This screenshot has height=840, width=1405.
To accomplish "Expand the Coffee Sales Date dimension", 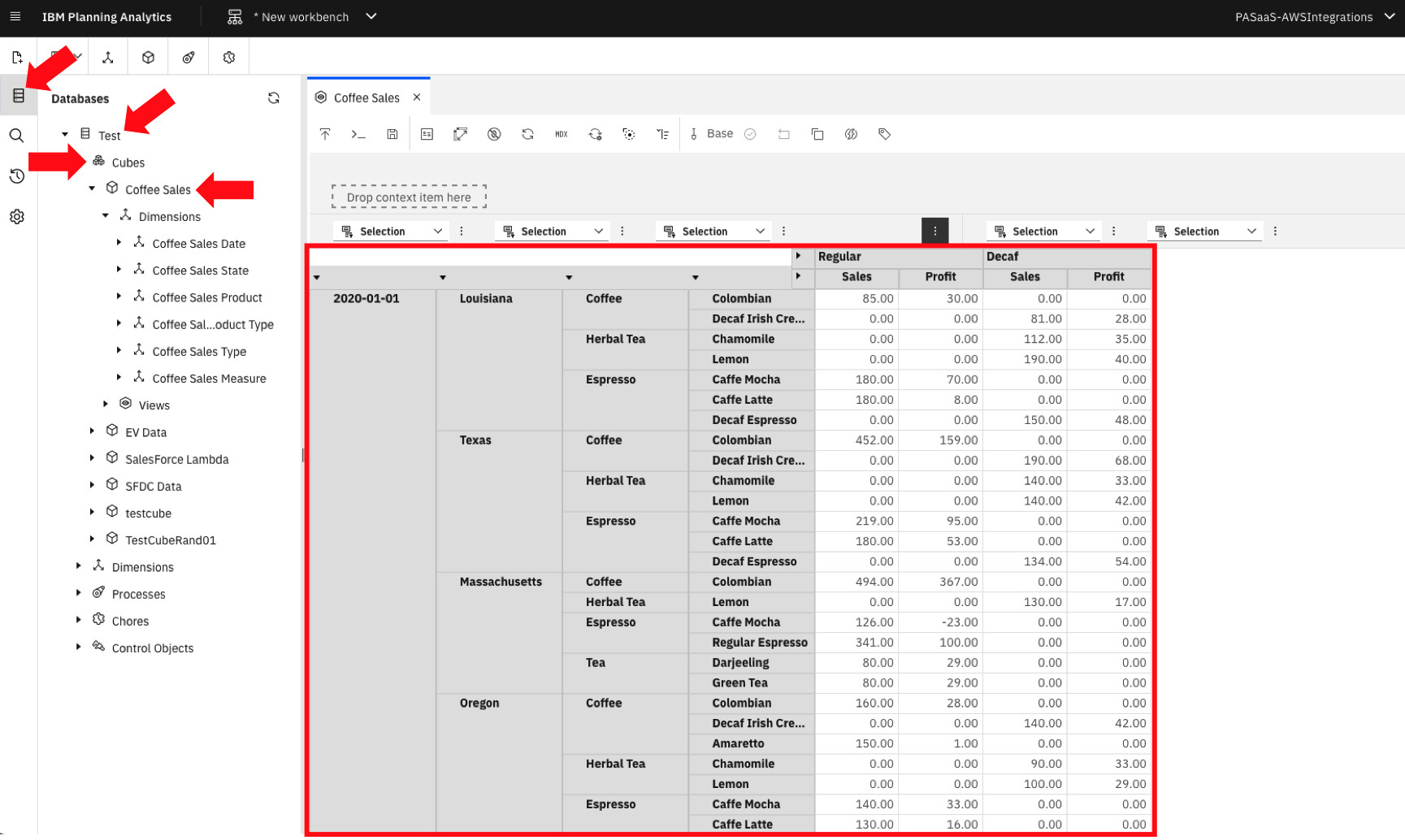I will pos(119,242).
